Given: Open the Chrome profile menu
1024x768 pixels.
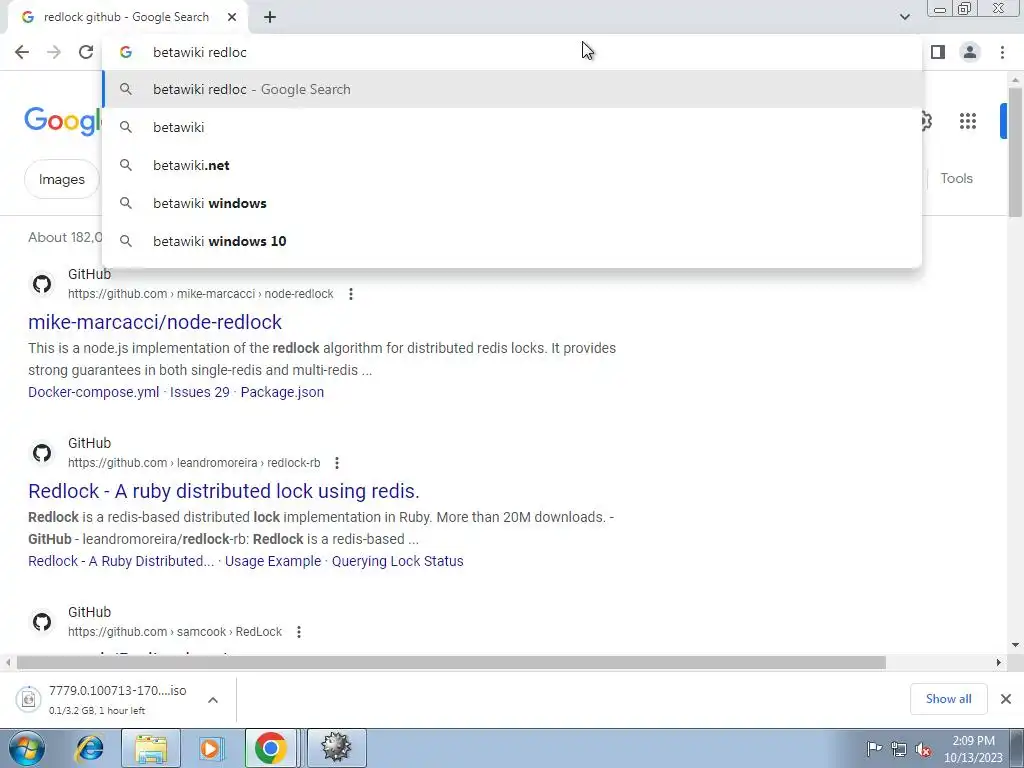Looking at the screenshot, I should [970, 52].
